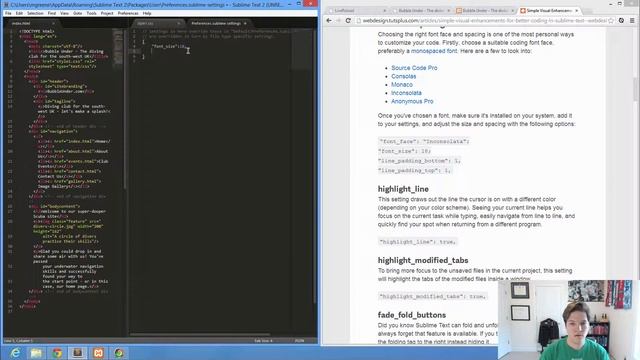Open the Chrome hamburger menu

(x=632, y=20)
